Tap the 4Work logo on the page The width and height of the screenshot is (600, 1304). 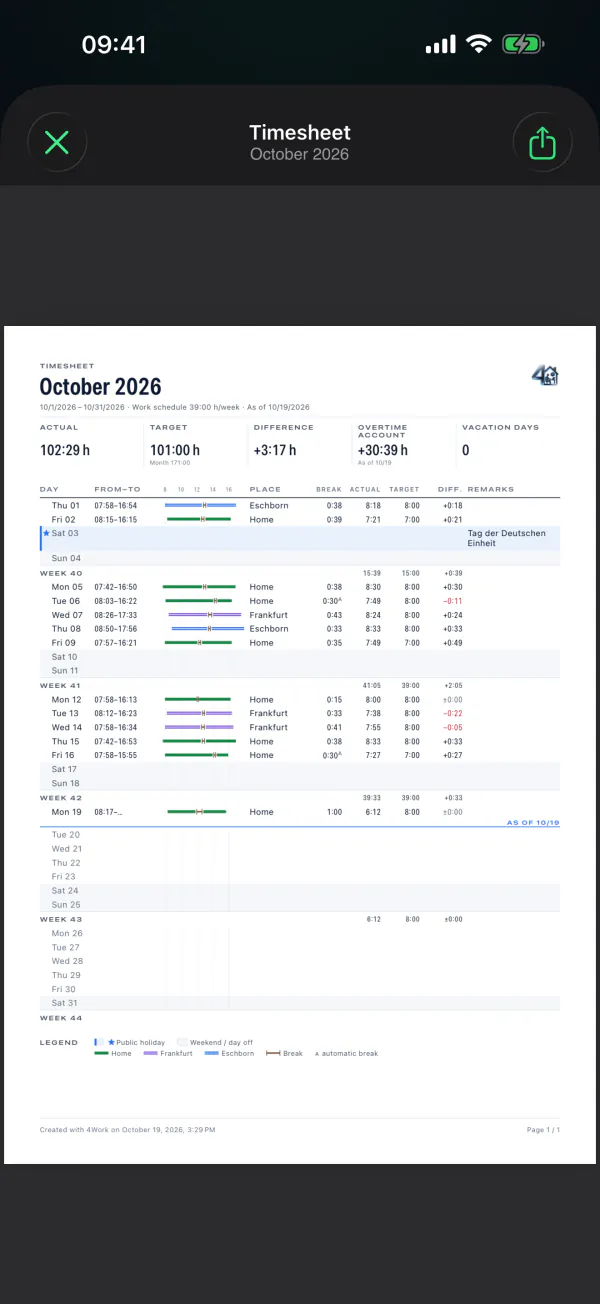pyautogui.click(x=545, y=376)
